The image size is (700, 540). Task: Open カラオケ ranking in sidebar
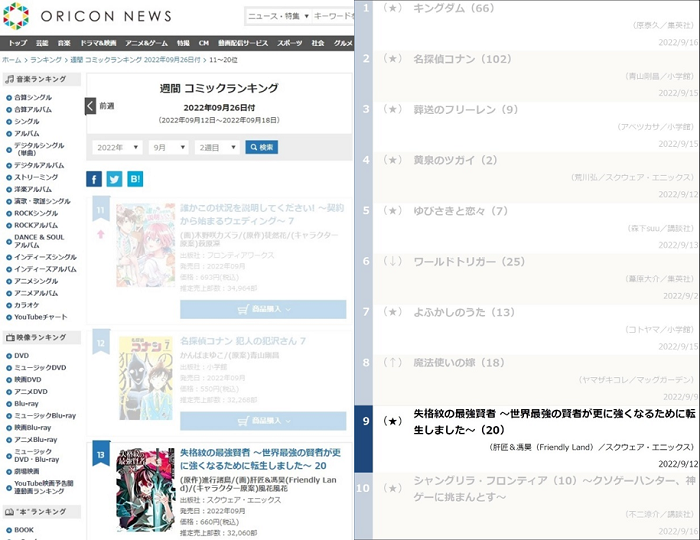click(x=26, y=305)
